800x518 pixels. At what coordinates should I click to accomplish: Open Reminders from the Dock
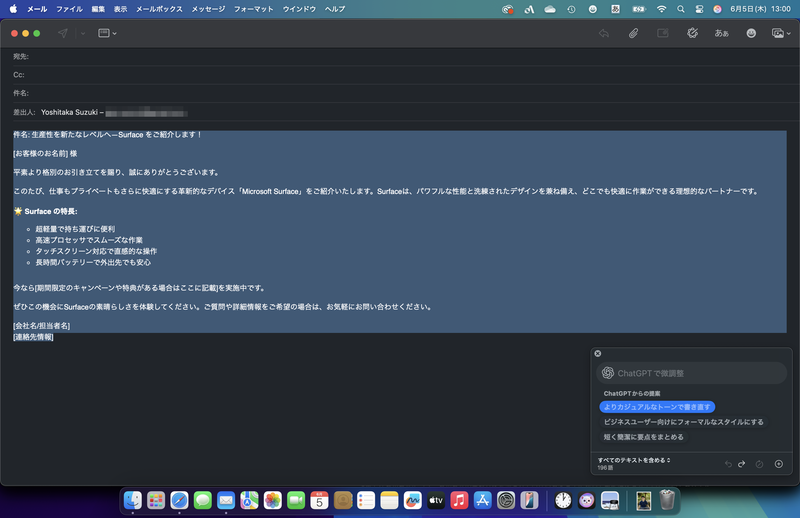click(x=366, y=500)
